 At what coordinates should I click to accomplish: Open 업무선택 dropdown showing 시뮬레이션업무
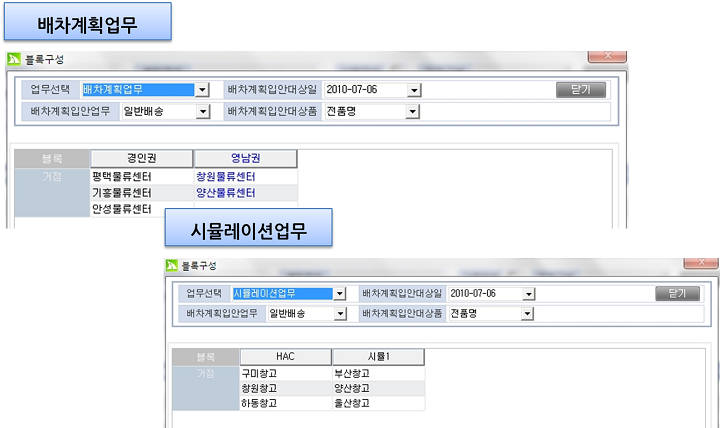coord(339,294)
